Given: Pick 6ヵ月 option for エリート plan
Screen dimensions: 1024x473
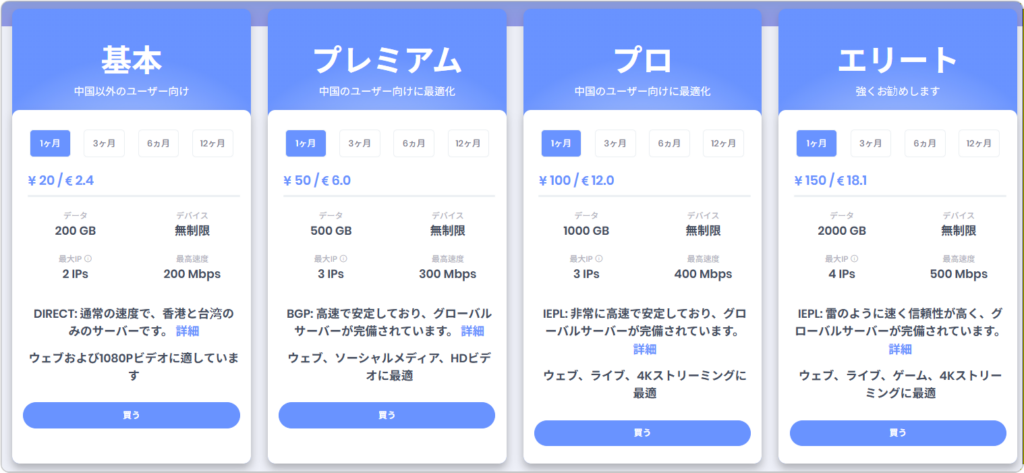Looking at the screenshot, I should pos(924,143).
